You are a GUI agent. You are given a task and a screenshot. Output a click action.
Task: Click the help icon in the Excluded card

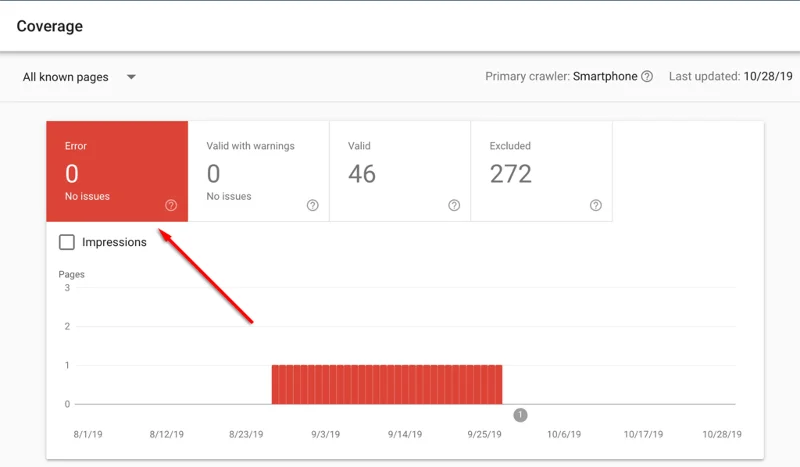pos(595,205)
